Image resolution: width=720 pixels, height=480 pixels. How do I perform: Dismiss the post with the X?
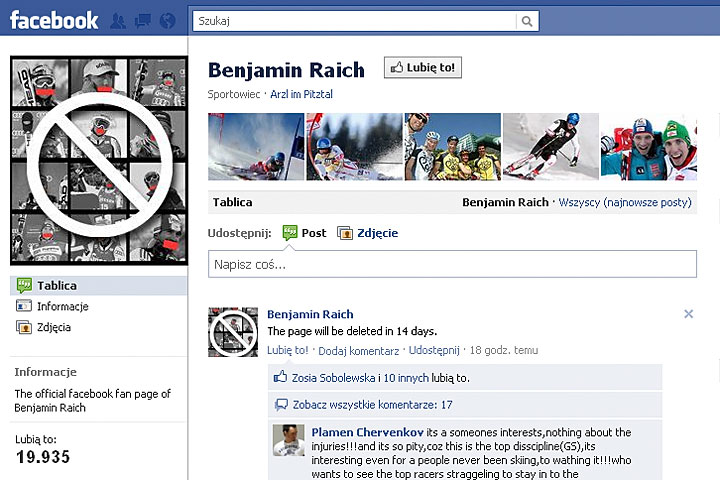pos(688,314)
